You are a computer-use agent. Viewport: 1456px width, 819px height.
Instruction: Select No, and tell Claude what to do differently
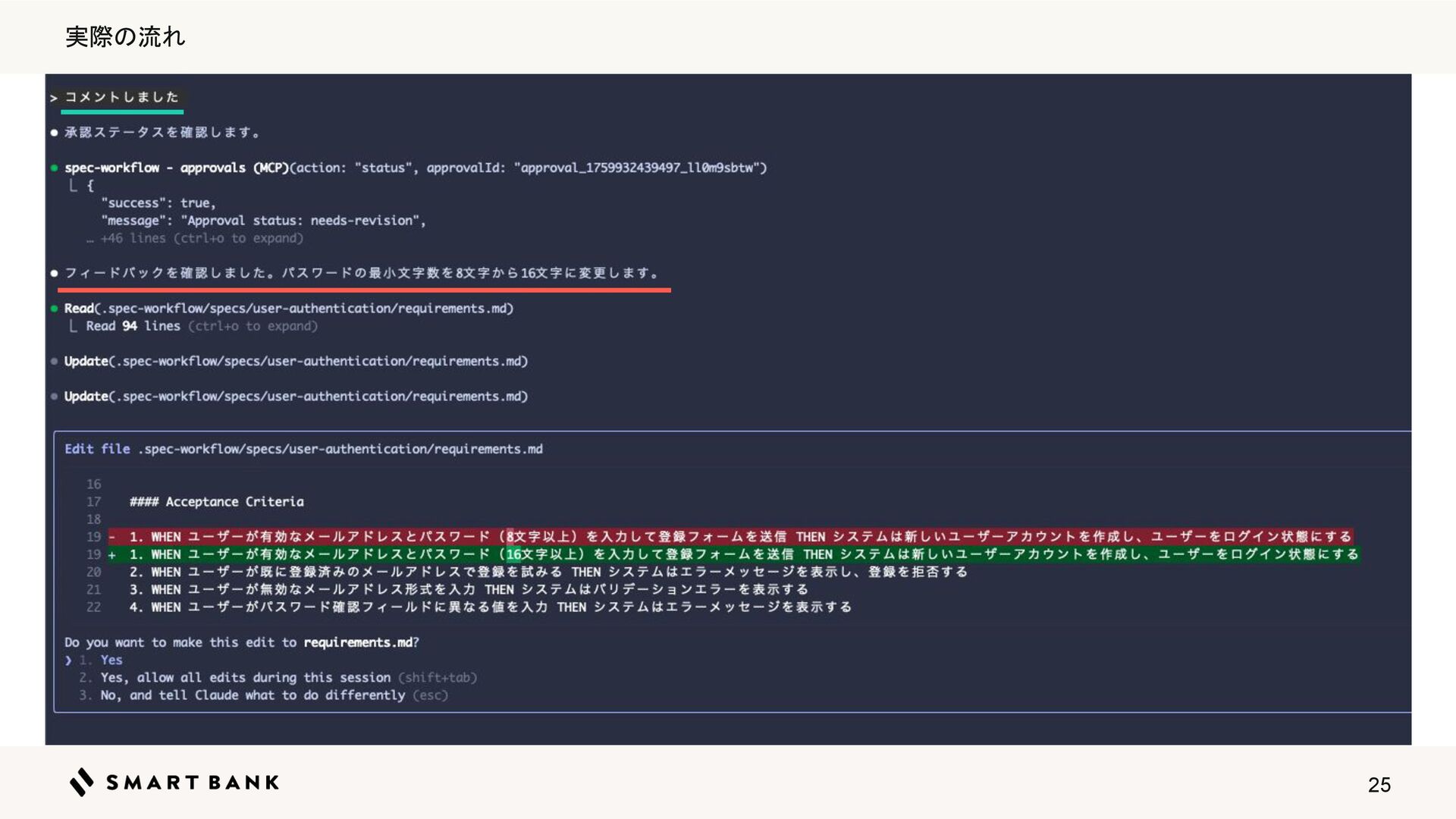pyautogui.click(x=253, y=695)
